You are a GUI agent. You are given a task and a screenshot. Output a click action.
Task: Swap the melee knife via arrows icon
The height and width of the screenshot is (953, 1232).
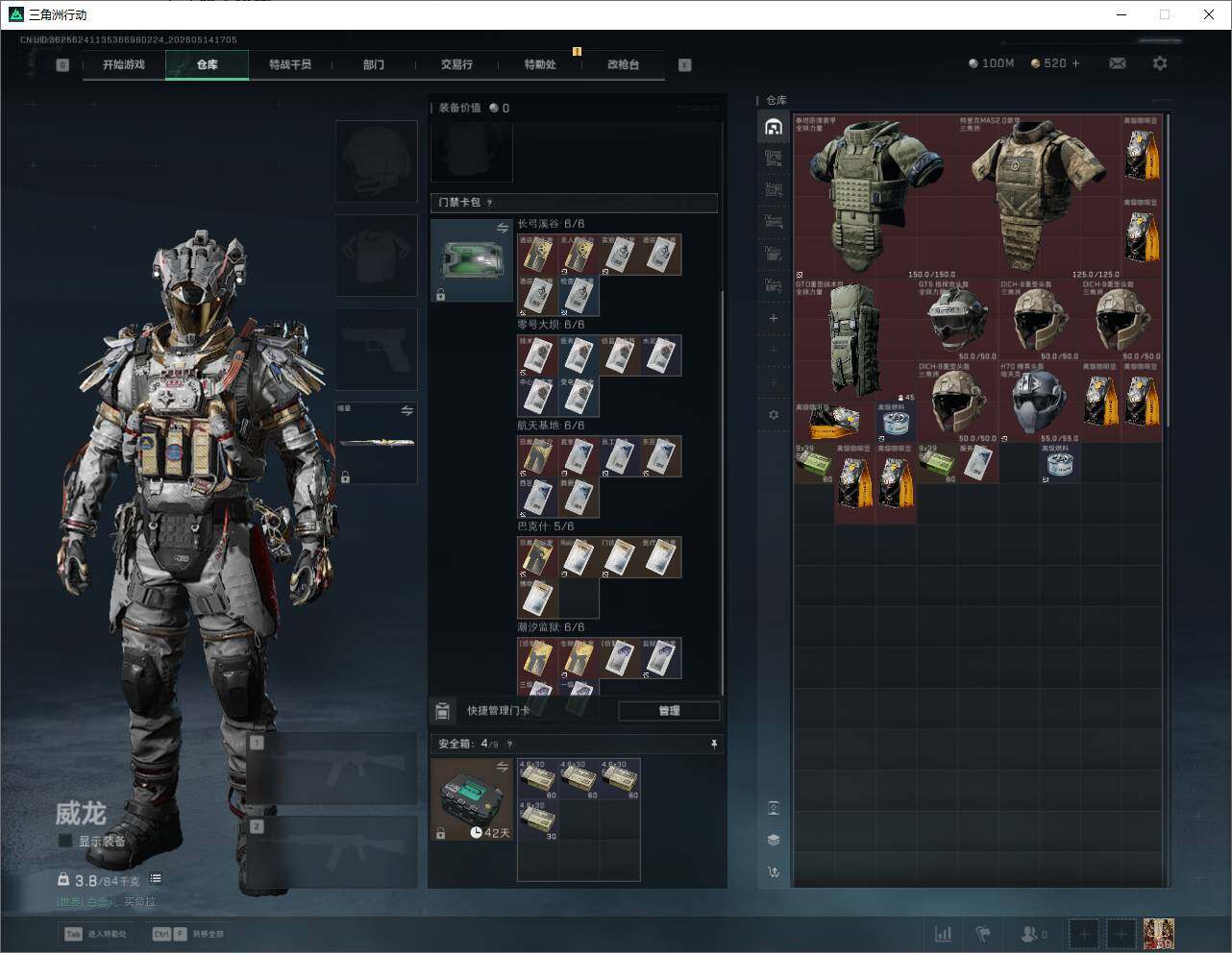click(x=407, y=410)
